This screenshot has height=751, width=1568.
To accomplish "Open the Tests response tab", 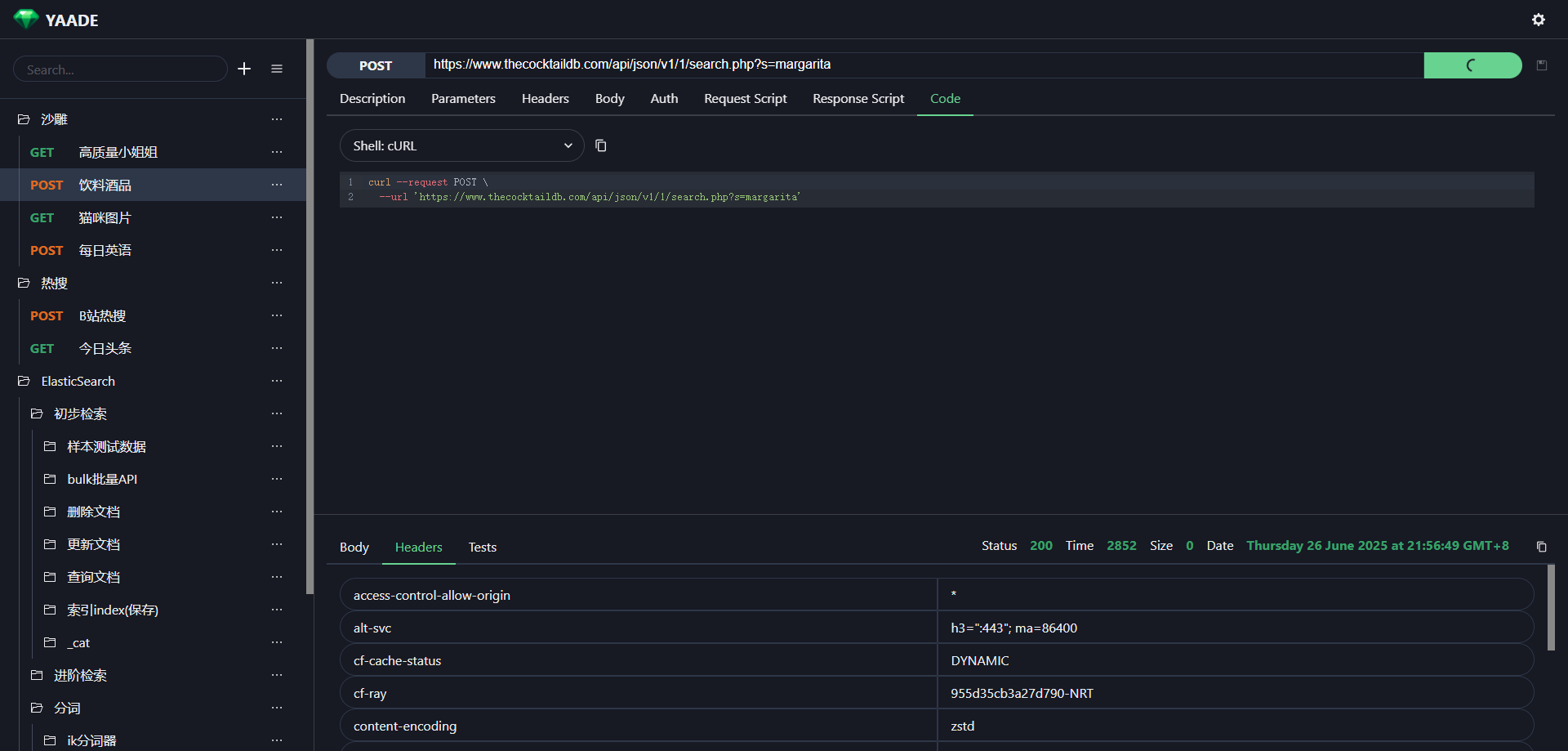I will coord(482,548).
